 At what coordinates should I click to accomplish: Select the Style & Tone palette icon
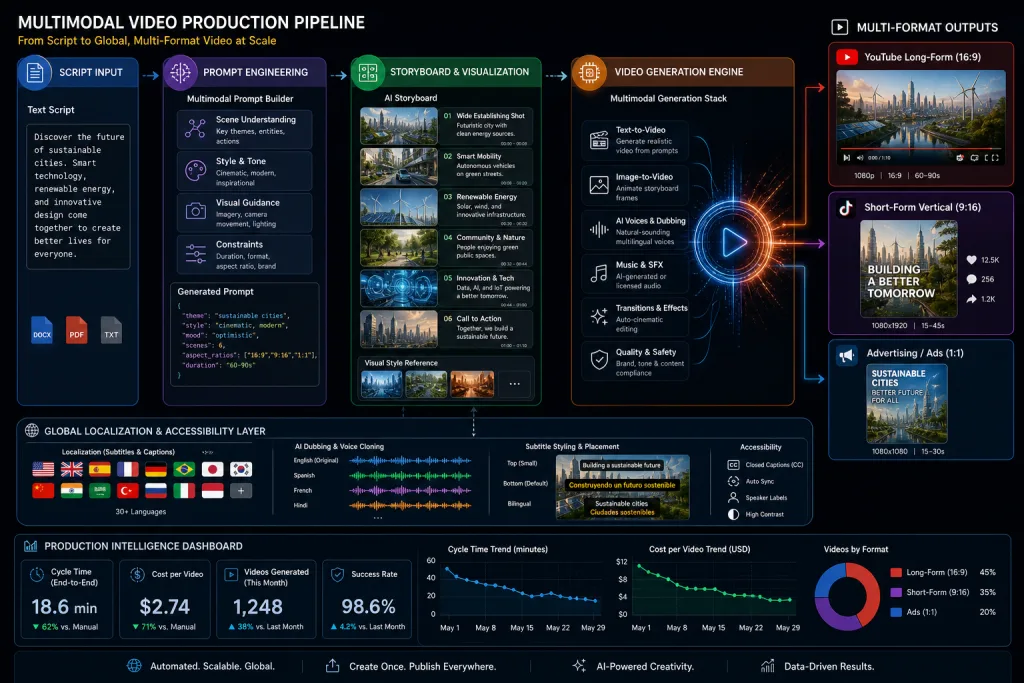(195, 170)
